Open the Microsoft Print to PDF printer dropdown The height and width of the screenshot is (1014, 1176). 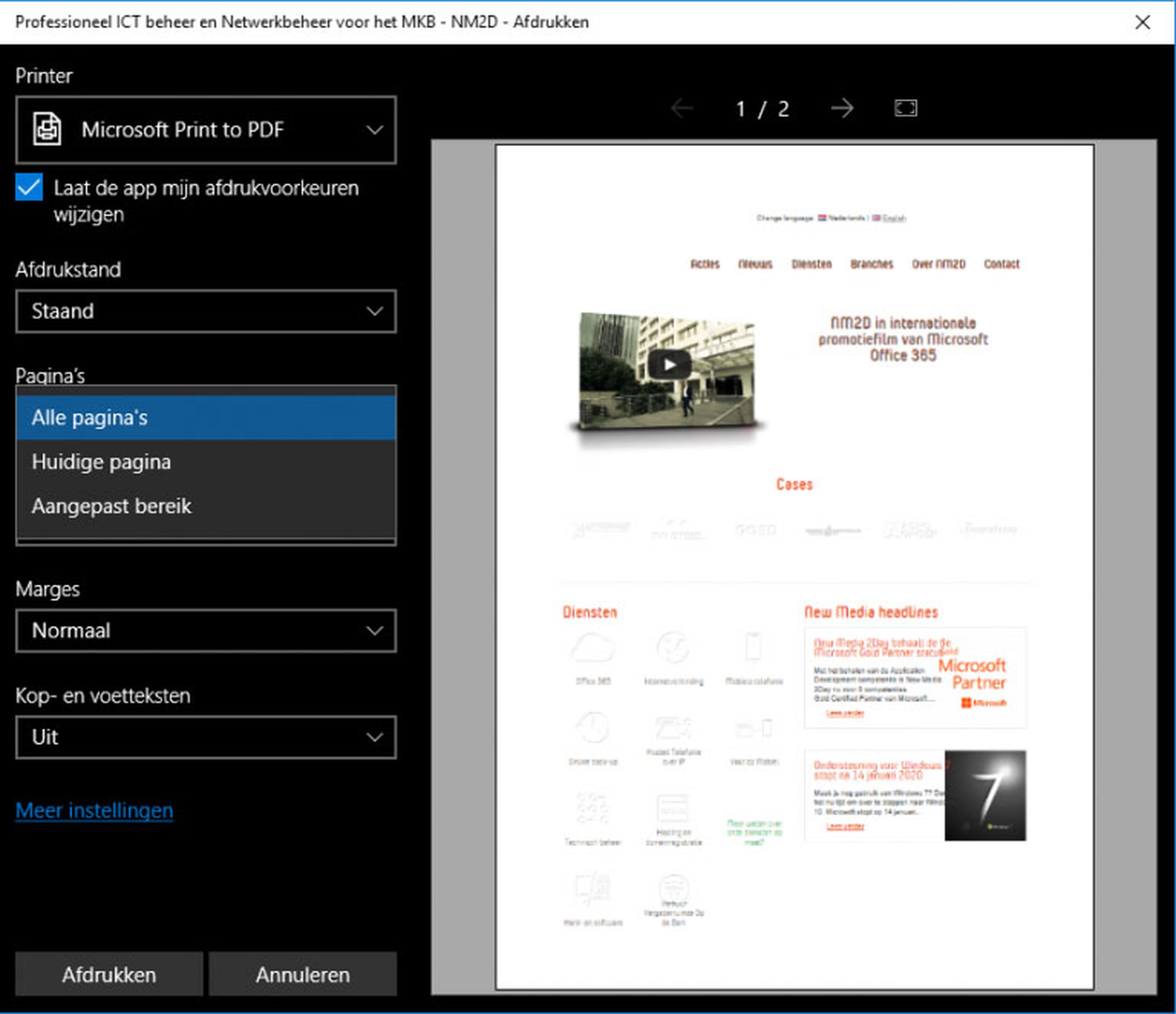click(206, 130)
